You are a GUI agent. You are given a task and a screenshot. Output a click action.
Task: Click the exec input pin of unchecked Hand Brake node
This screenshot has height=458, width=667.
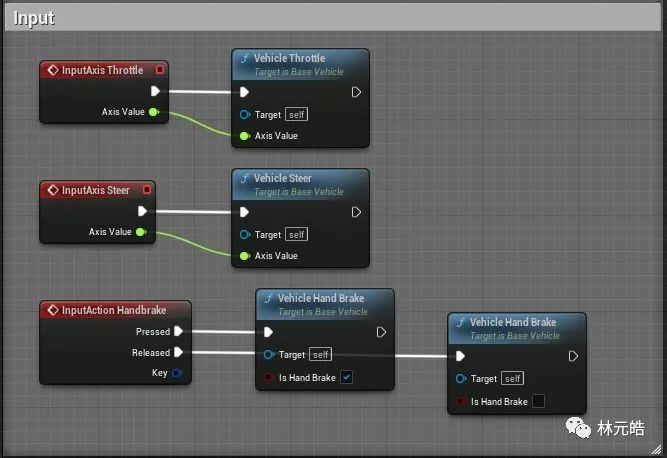coord(460,356)
